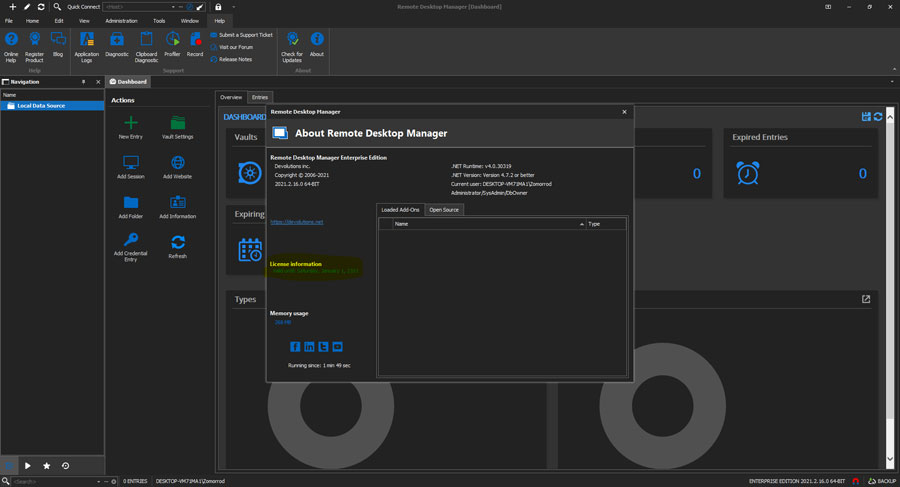Open the devolutions.net link

point(297,222)
